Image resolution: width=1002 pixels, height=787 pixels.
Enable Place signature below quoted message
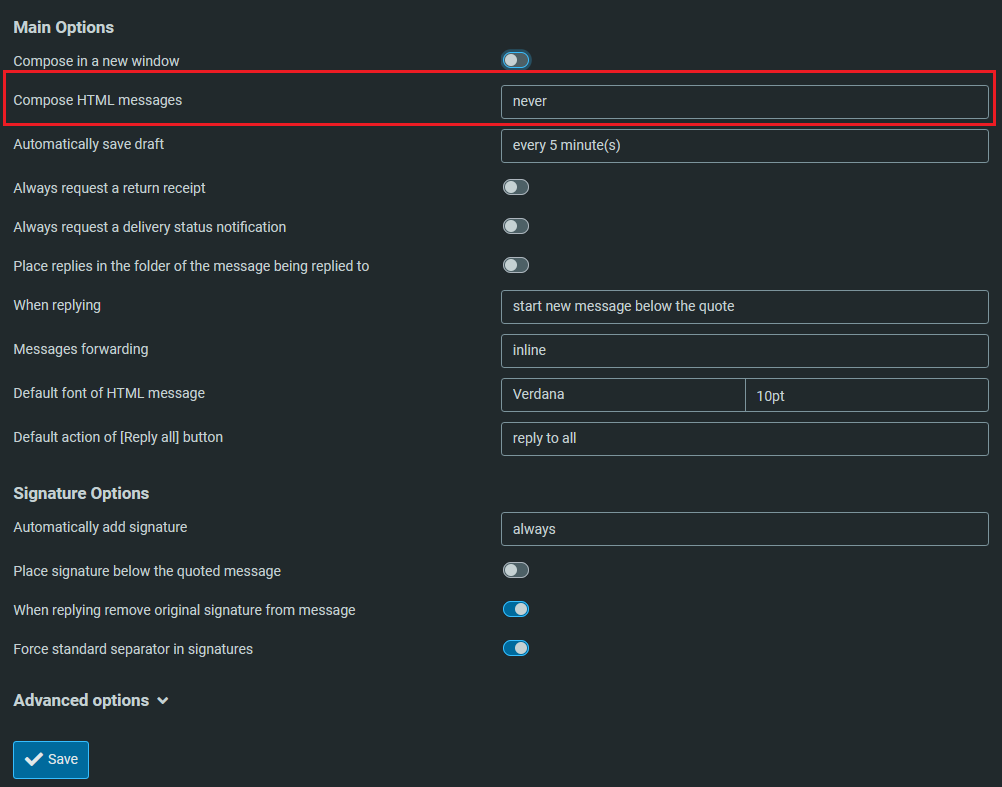[515, 570]
